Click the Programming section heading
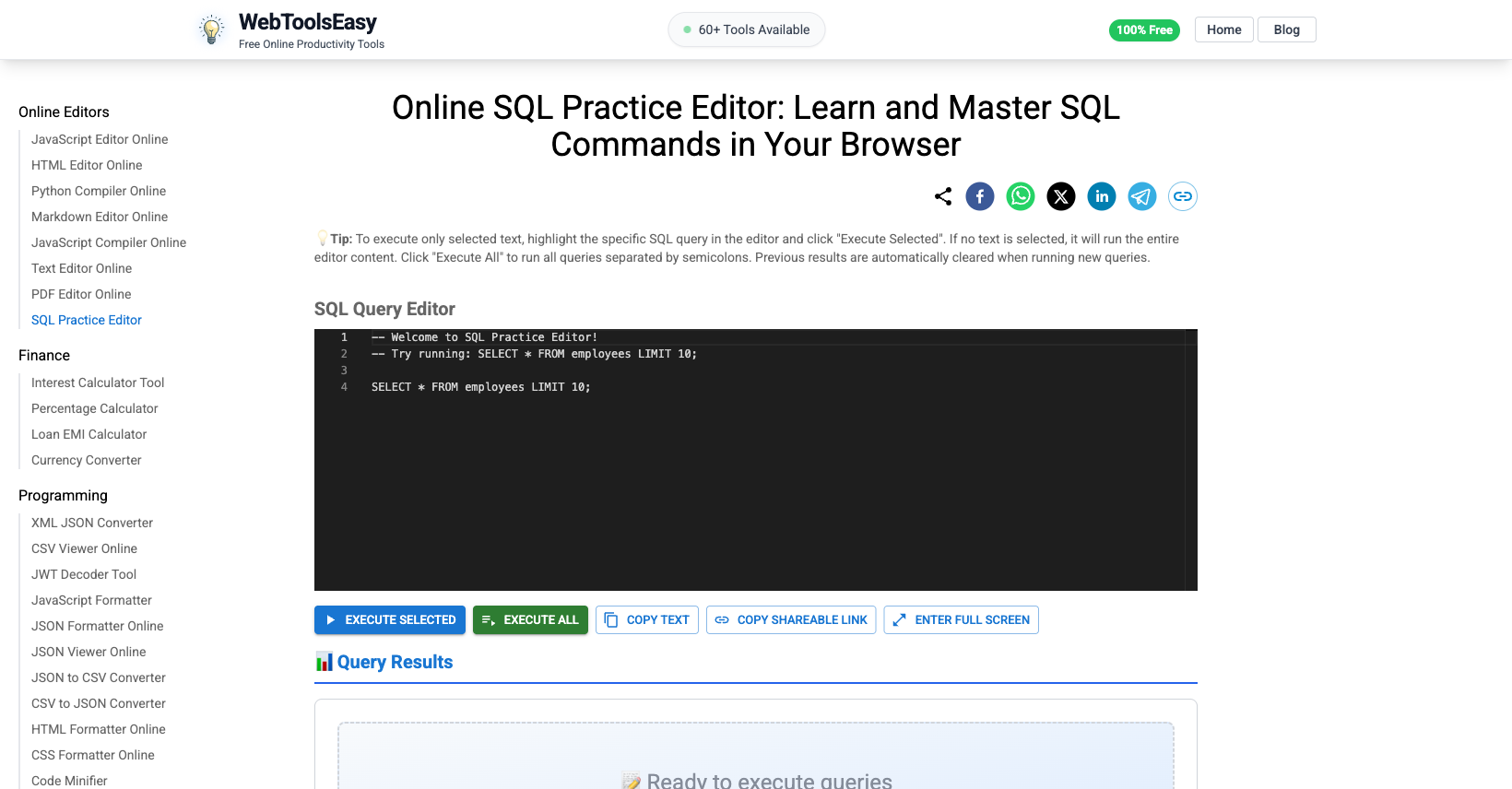Screen dimensions: 1512x789 [x=63, y=495]
